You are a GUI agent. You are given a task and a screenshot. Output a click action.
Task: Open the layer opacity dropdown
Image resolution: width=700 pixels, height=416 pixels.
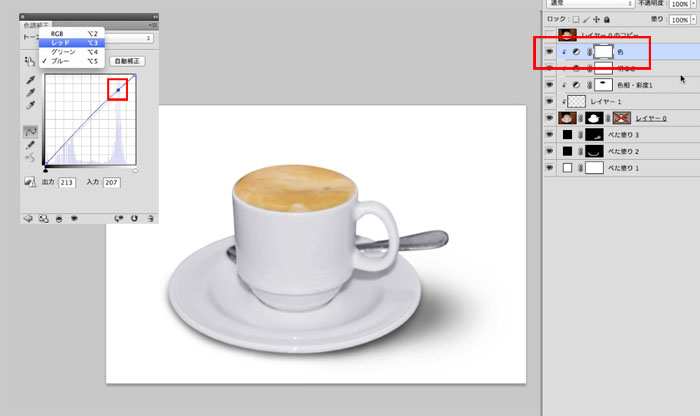pos(692,4)
